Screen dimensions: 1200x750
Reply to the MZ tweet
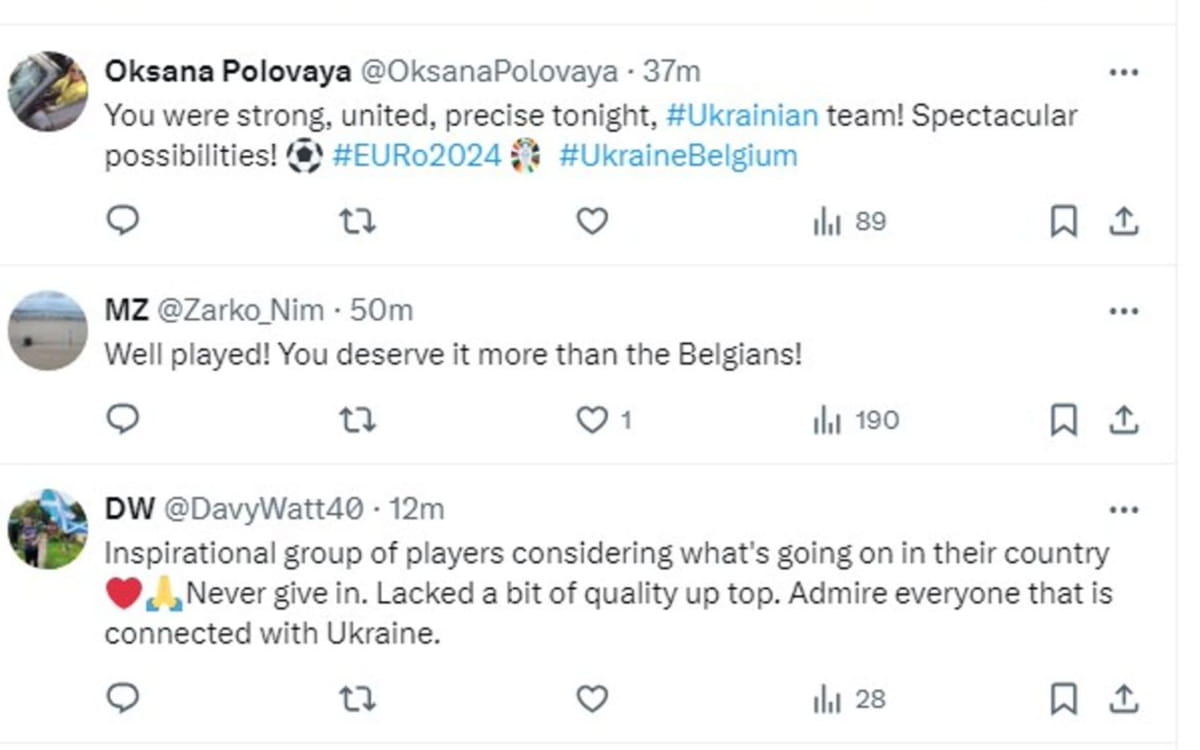[x=122, y=420]
